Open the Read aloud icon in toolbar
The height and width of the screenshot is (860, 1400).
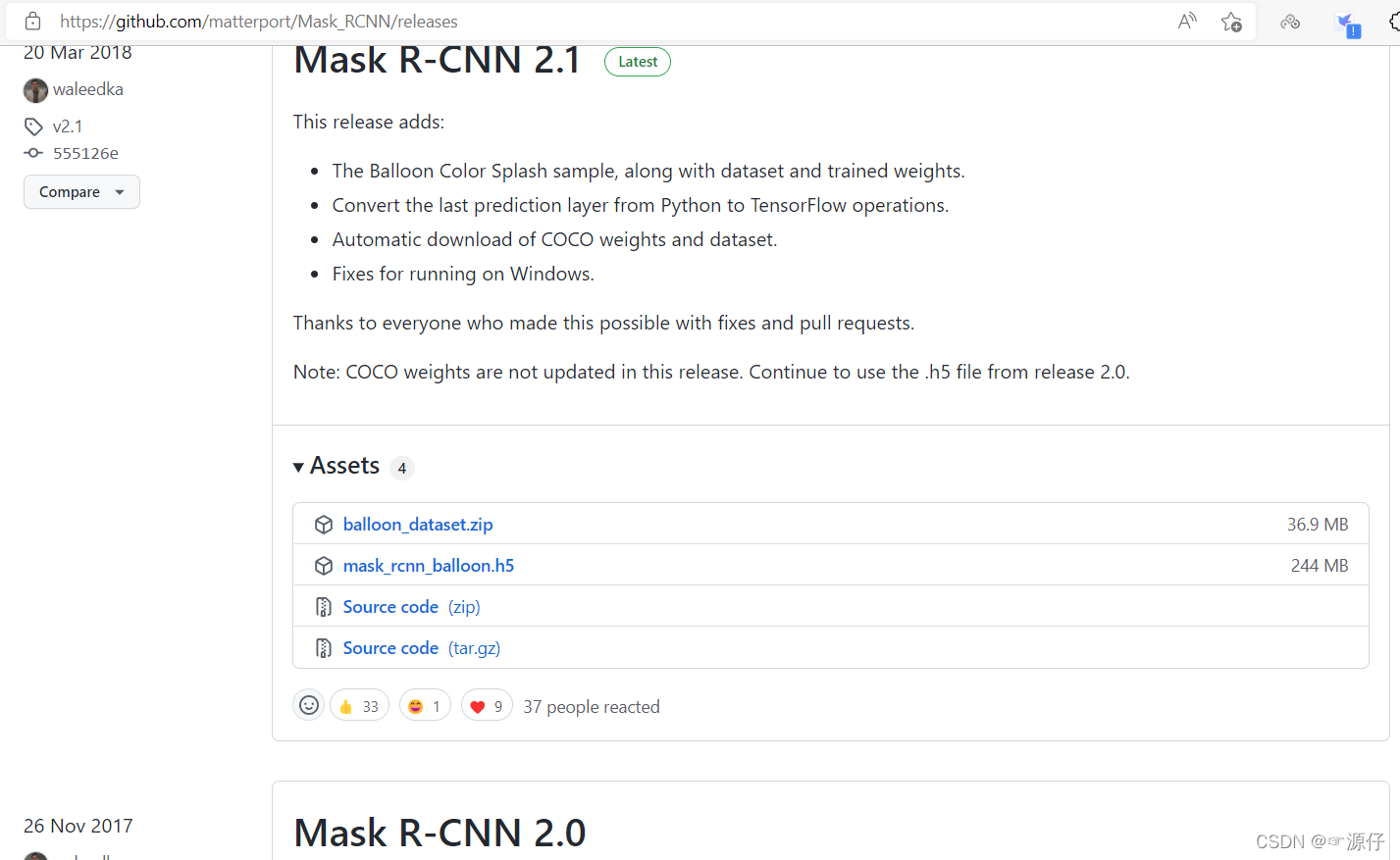tap(1186, 21)
